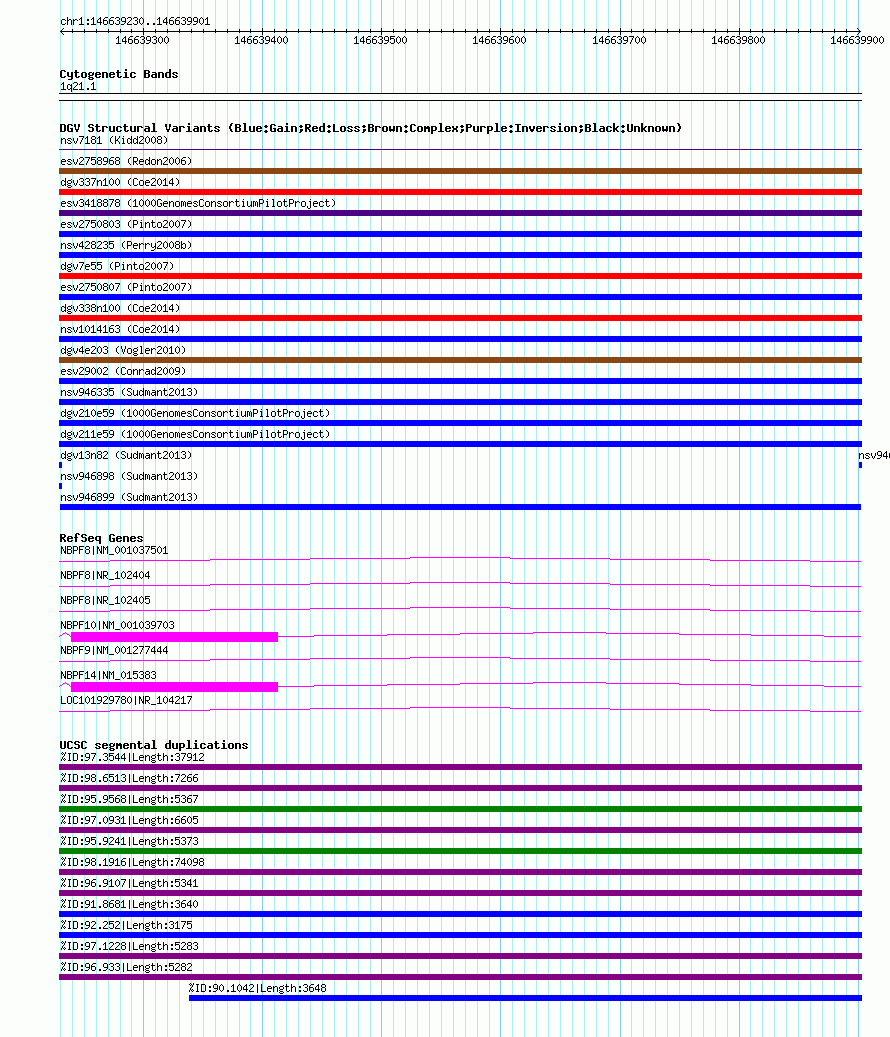The image size is (890, 1037).
Task: Click gene label NBPF8|NM_001037501
Action: 114,550
